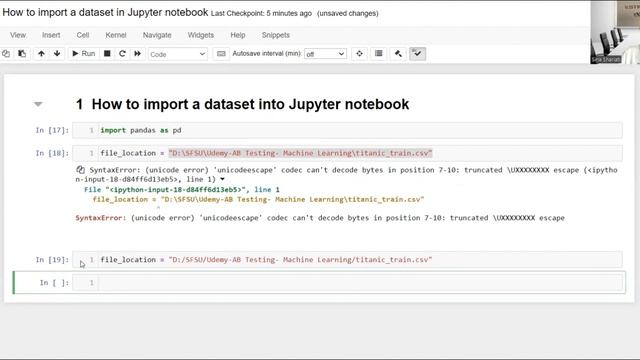This screenshot has width=640, height=360.
Task: Click the 'Last Checkpoint: 5 minutes ago' text
Action: pos(261,13)
